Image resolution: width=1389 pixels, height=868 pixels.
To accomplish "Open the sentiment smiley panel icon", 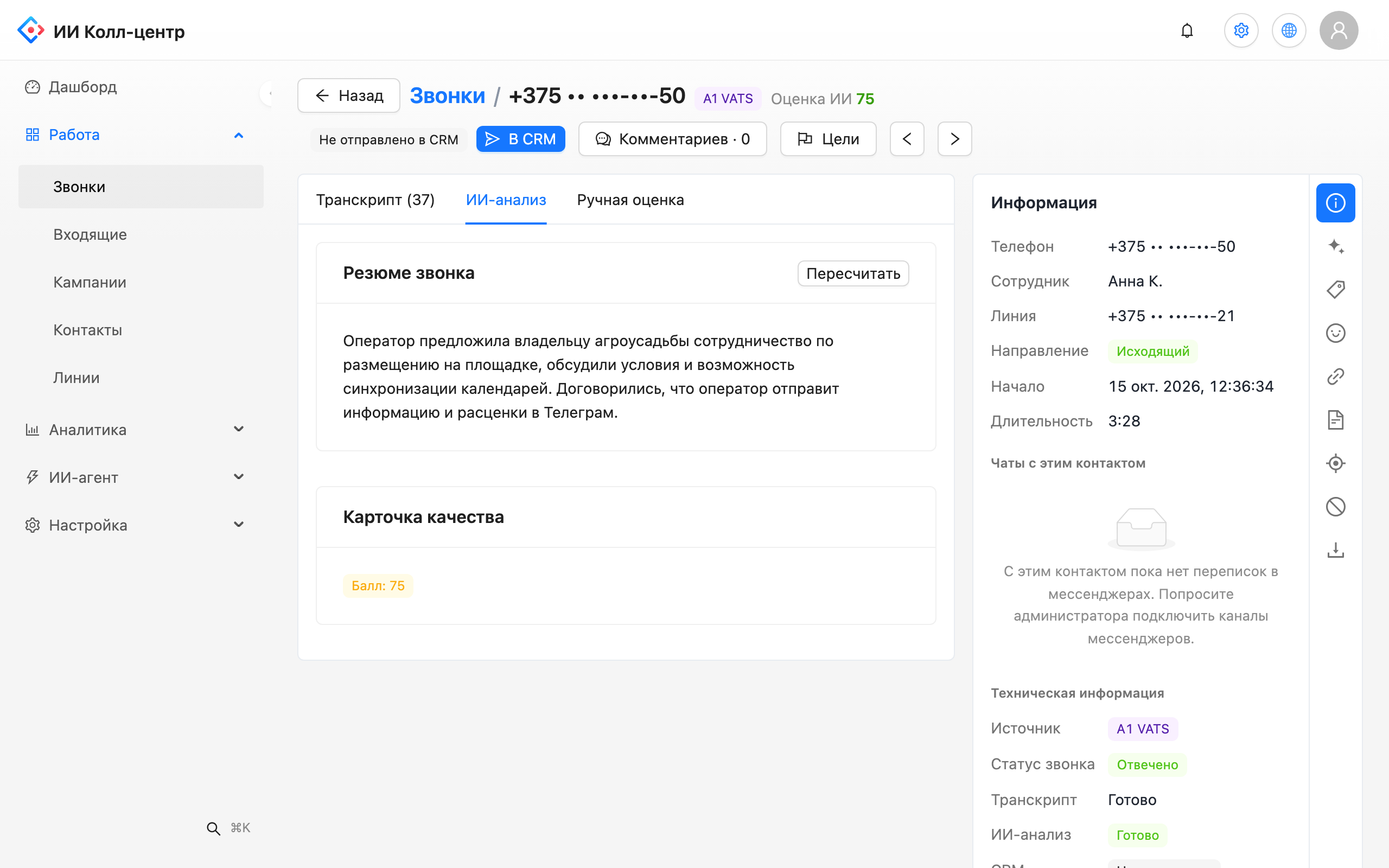I will click(1335, 333).
